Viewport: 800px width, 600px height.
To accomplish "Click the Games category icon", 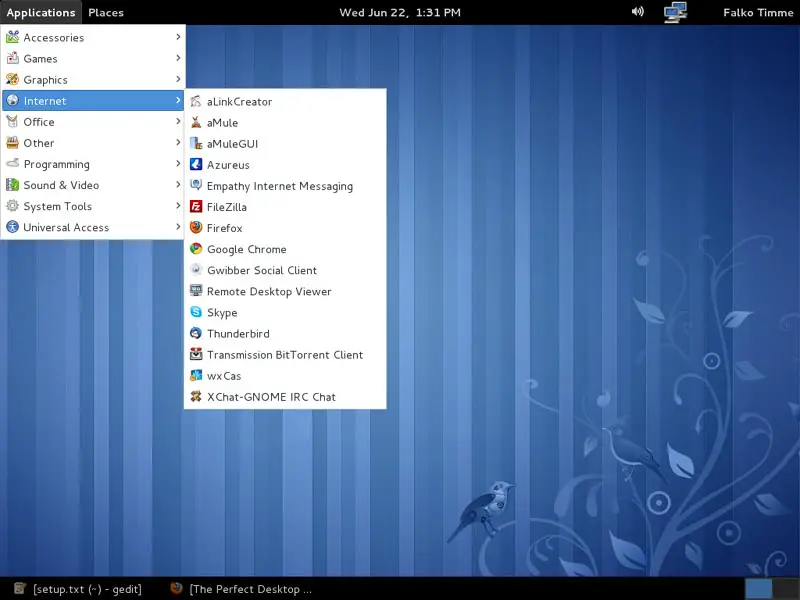I will tap(13, 58).
